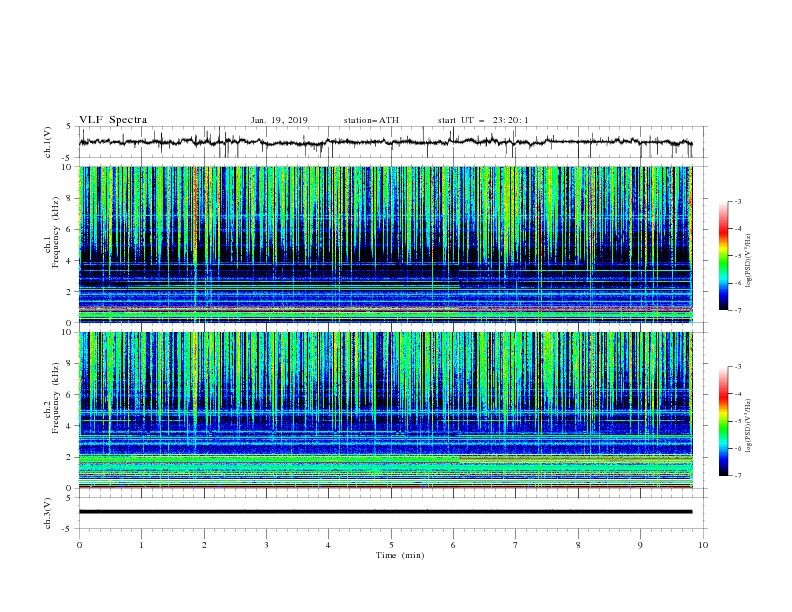Click the "VLF Spectra" plot title
Viewport: 792px width, 612px height.
[113, 120]
